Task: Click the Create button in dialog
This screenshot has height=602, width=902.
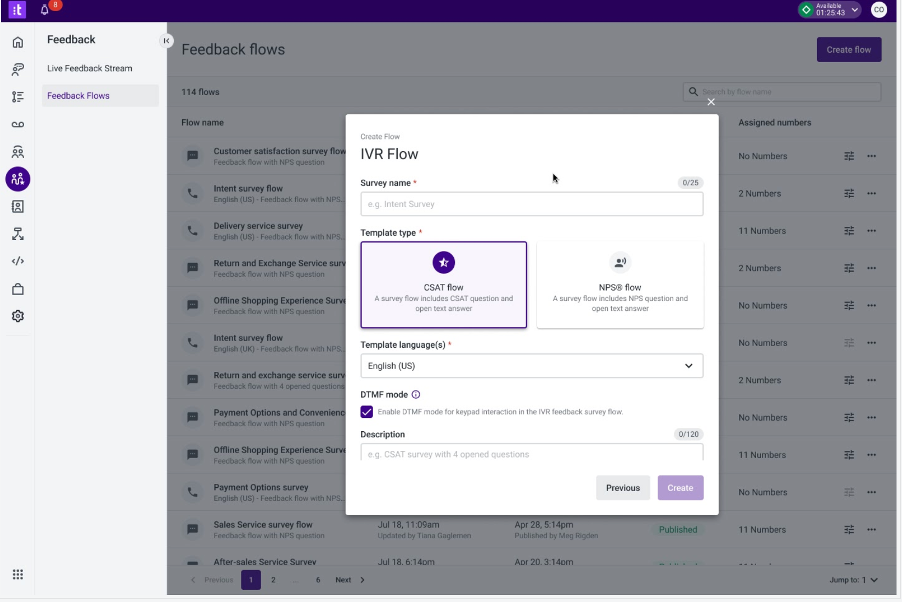Action: 681,487
